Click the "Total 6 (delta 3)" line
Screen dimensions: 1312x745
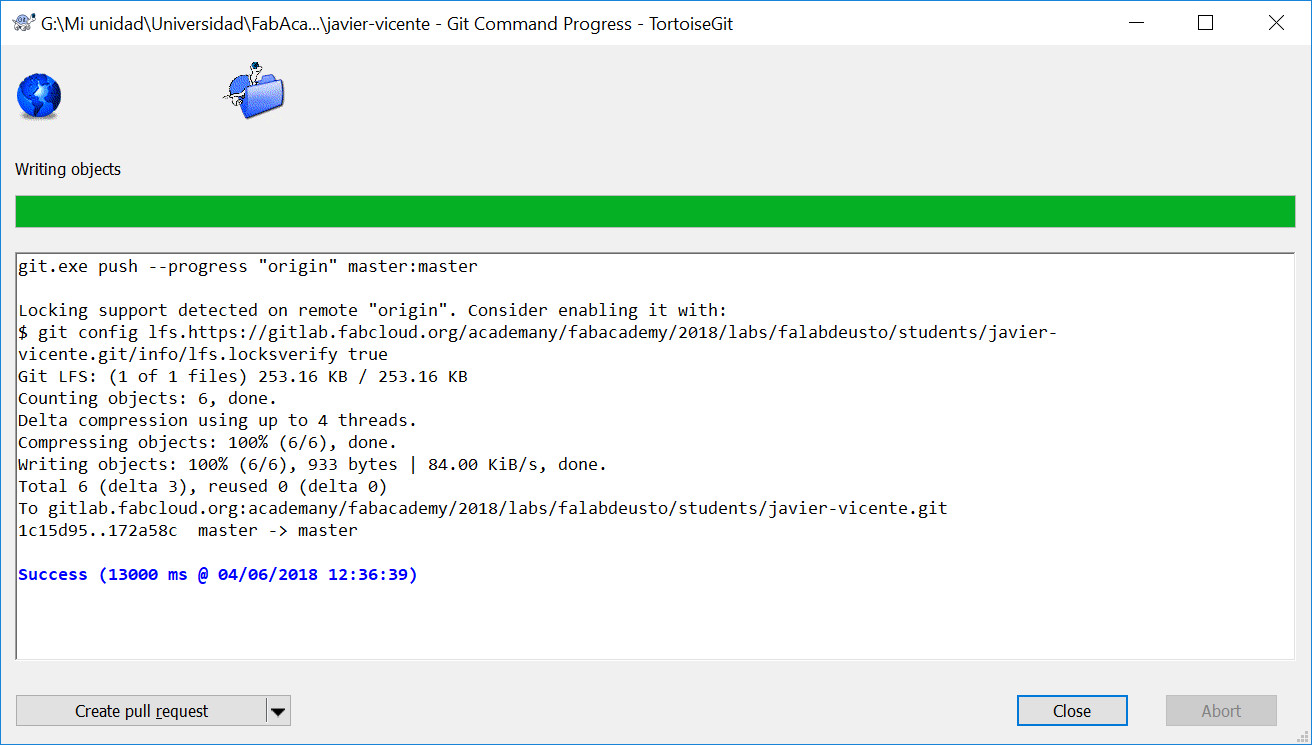[x=203, y=486]
